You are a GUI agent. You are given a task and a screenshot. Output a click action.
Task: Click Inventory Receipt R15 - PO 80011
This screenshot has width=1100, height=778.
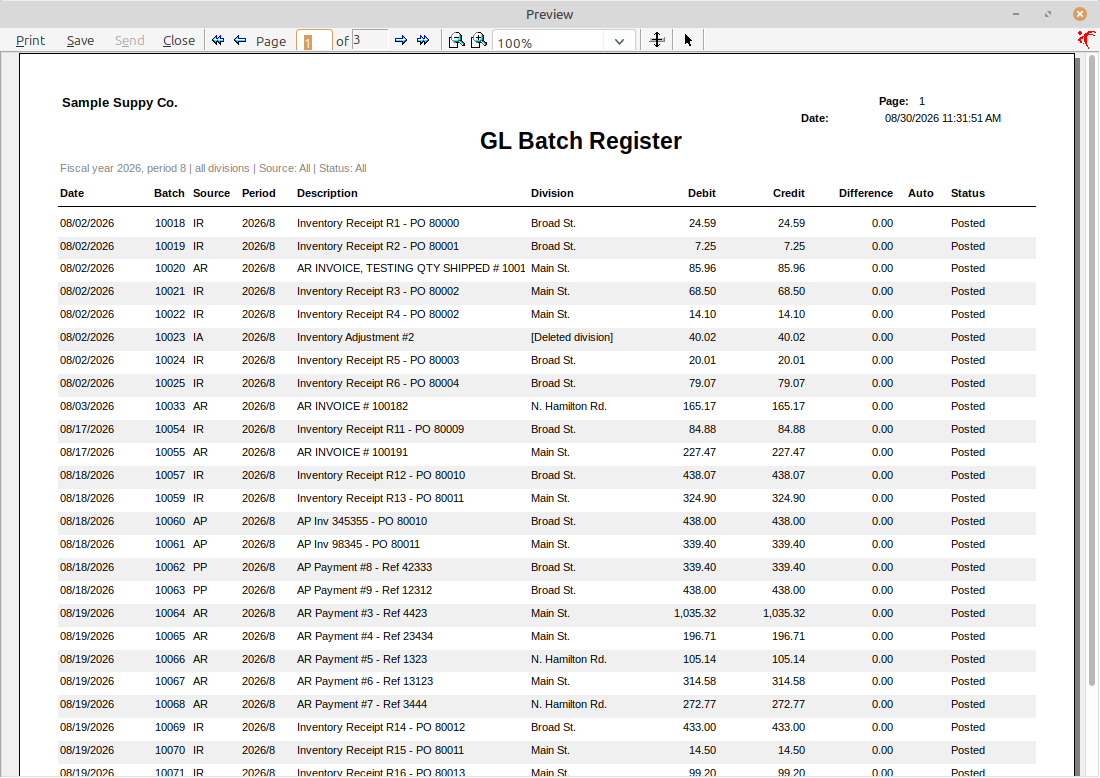pyautogui.click(x=380, y=751)
